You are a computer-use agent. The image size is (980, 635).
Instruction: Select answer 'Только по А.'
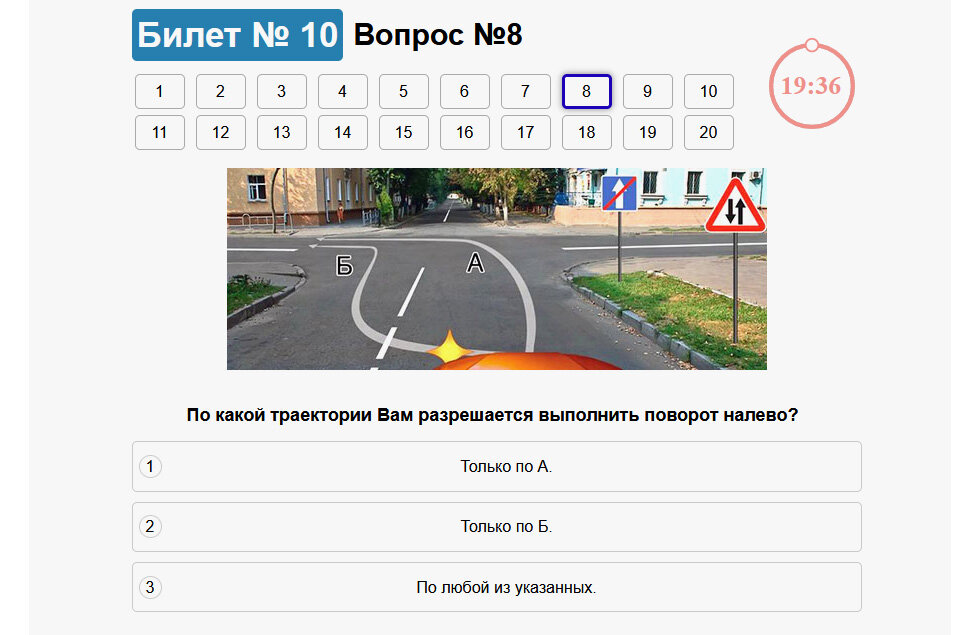pyautogui.click(x=497, y=466)
